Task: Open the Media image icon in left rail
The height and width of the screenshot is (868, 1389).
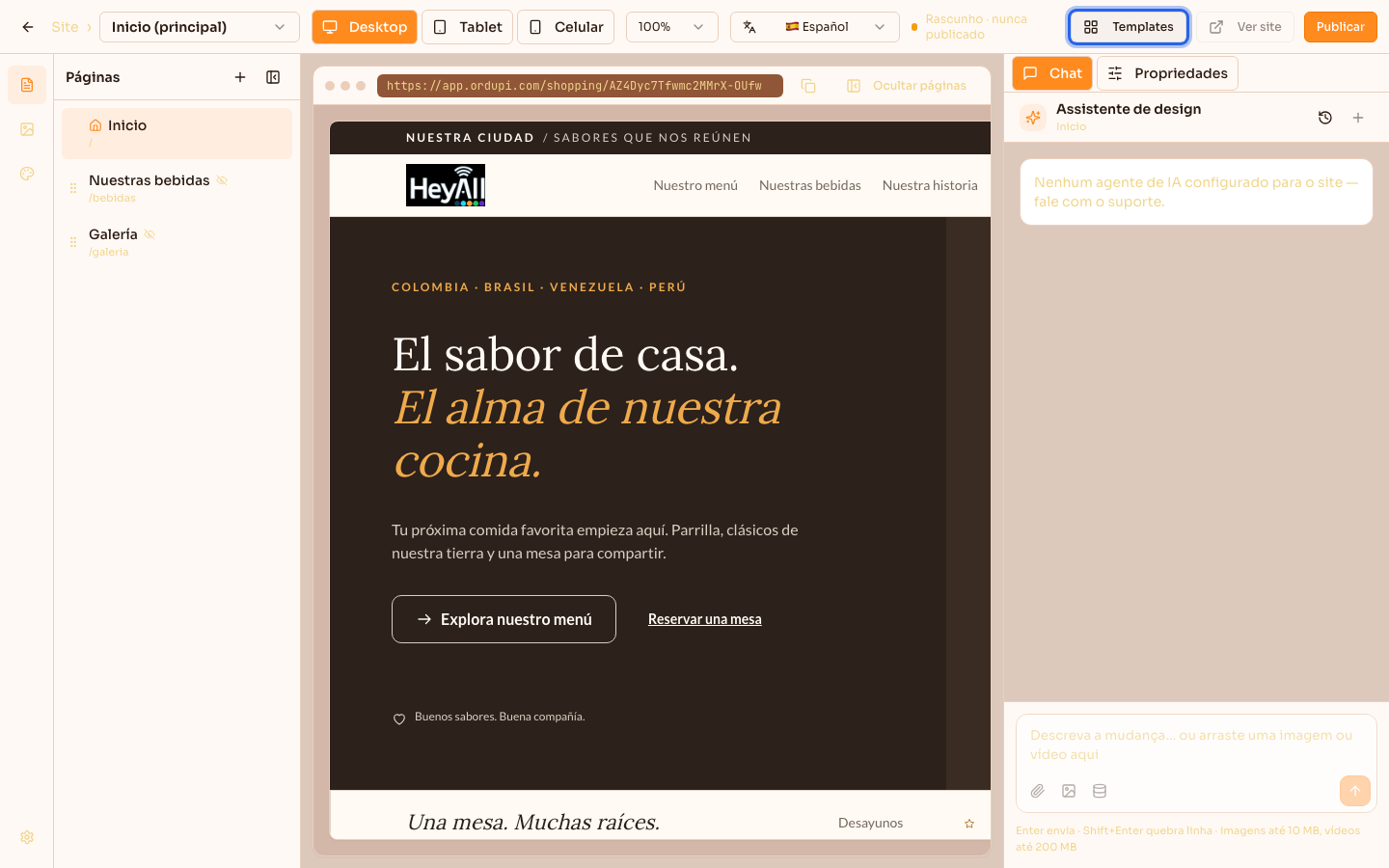Action: point(27,129)
